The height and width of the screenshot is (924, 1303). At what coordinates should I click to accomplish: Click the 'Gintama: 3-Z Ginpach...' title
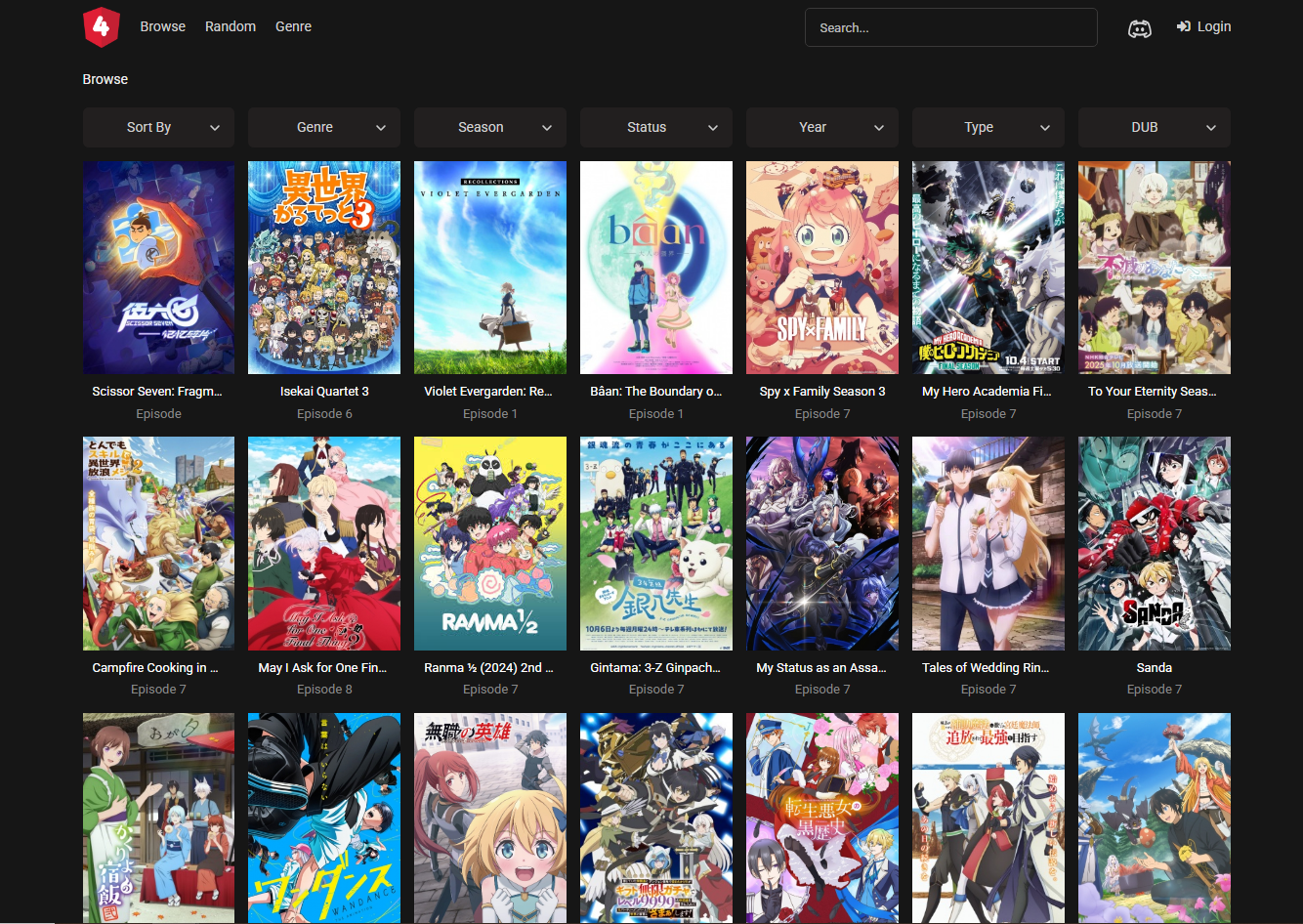click(x=655, y=667)
